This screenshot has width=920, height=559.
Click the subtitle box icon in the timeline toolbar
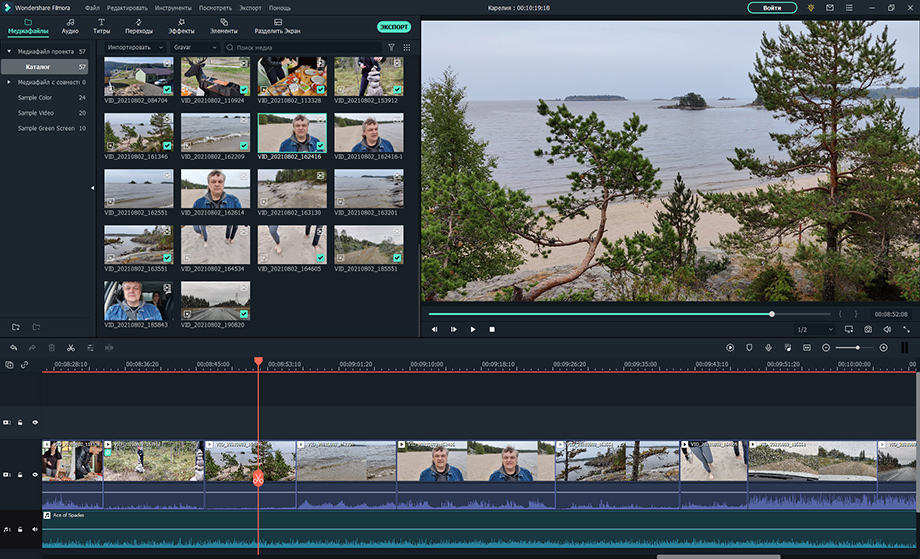pyautogui.click(x=807, y=348)
